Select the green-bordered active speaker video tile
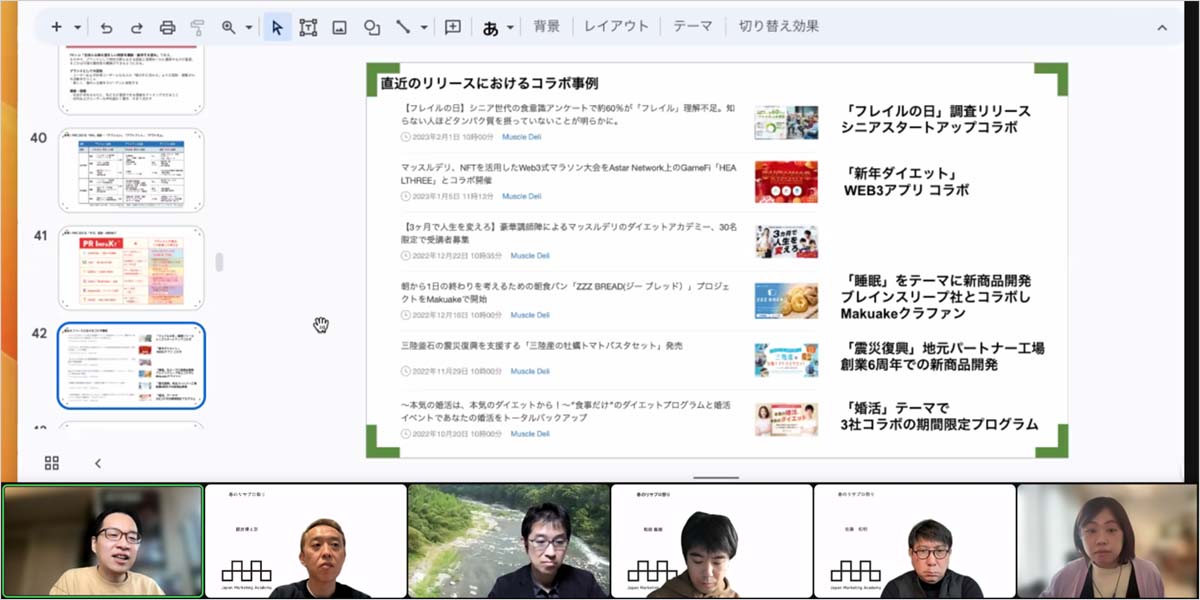This screenshot has height=600, width=1200. pos(102,541)
